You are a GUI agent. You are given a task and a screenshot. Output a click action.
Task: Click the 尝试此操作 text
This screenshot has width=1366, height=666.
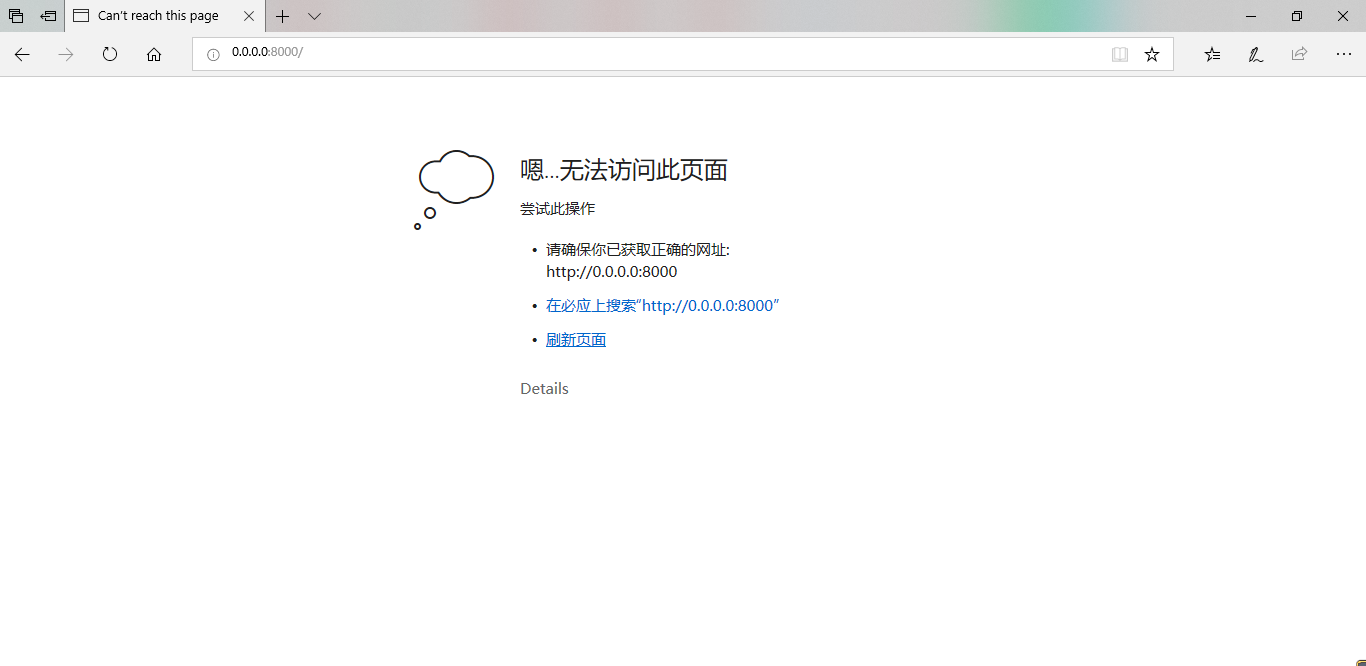pos(557,209)
